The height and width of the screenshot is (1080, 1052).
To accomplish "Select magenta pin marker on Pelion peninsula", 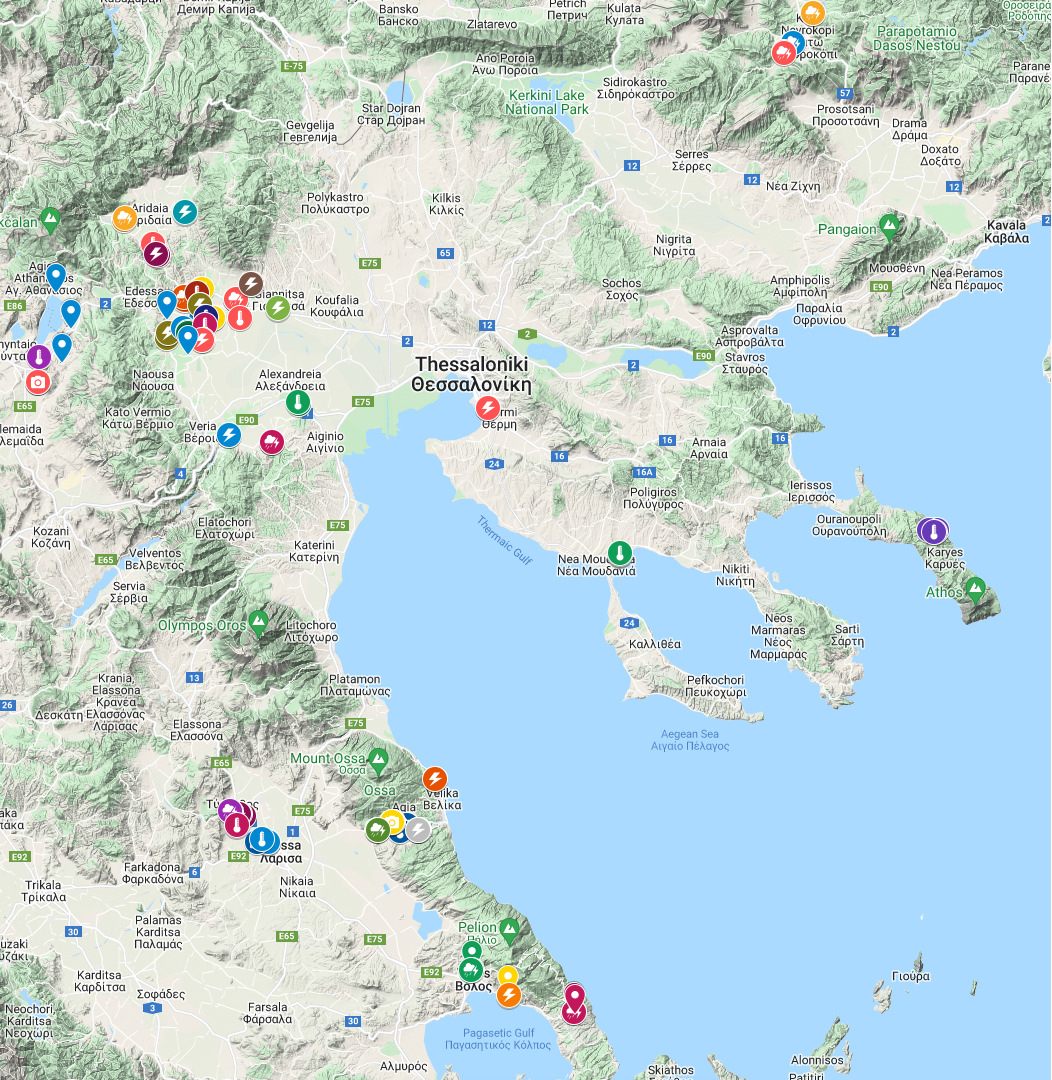I will click(x=575, y=997).
